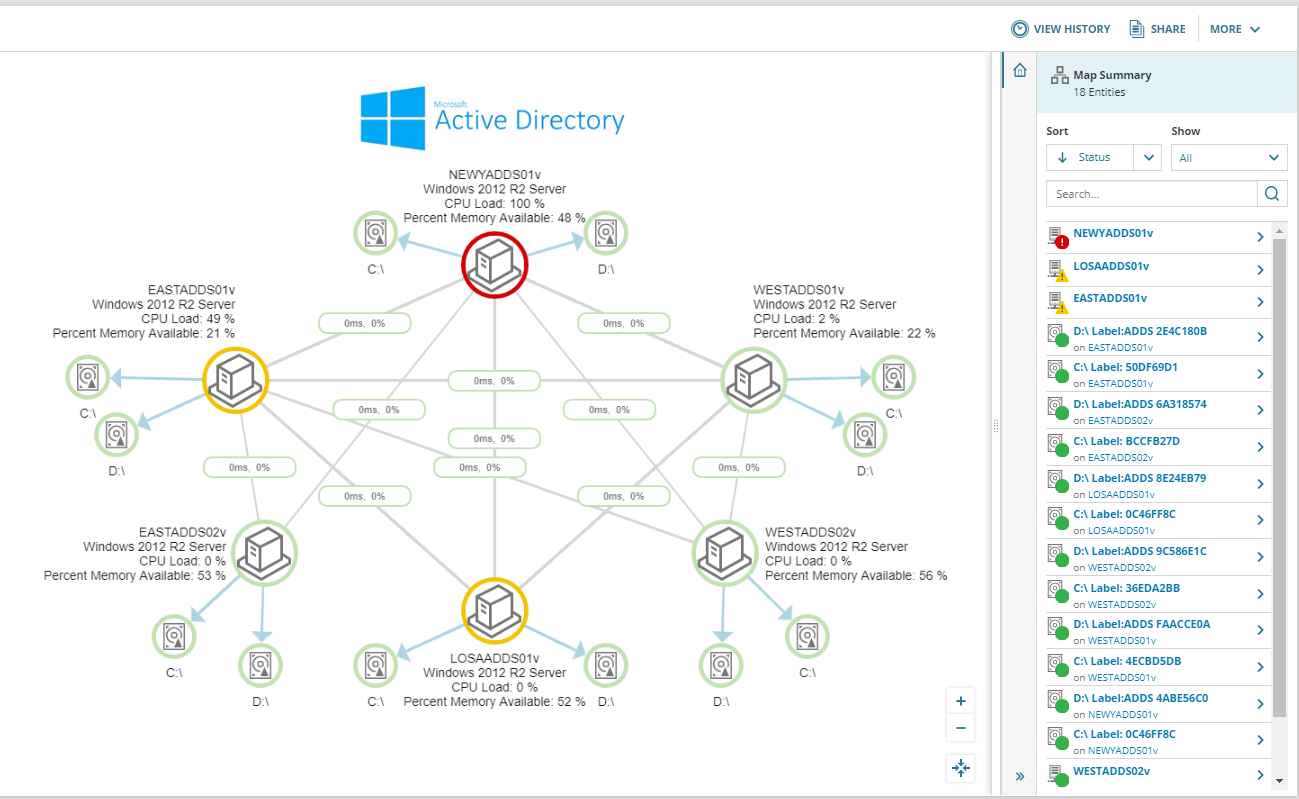Viewport: 1299px width, 799px height.
Task: Click EASTADDS02v's C:\ disk icon
Action: coord(174,636)
